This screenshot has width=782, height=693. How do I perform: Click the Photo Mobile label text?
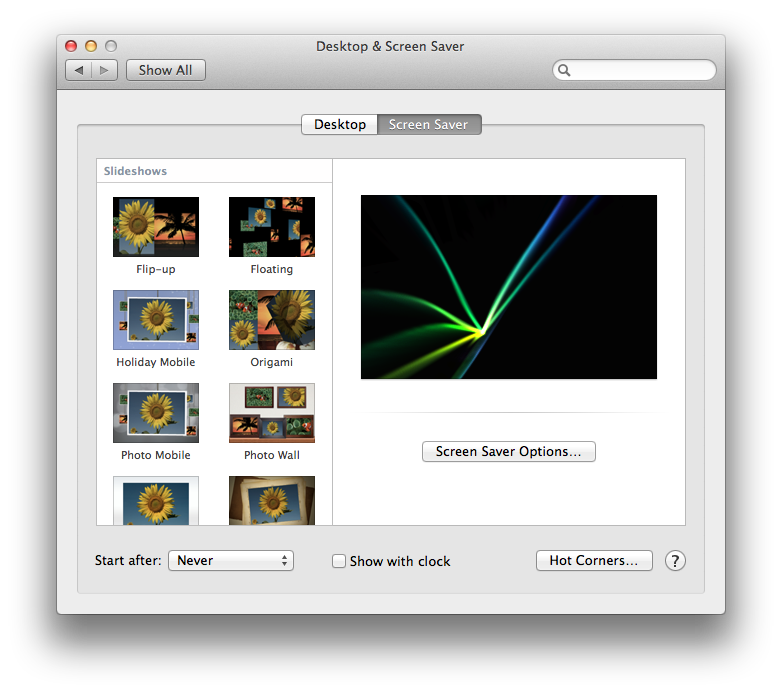(x=156, y=455)
